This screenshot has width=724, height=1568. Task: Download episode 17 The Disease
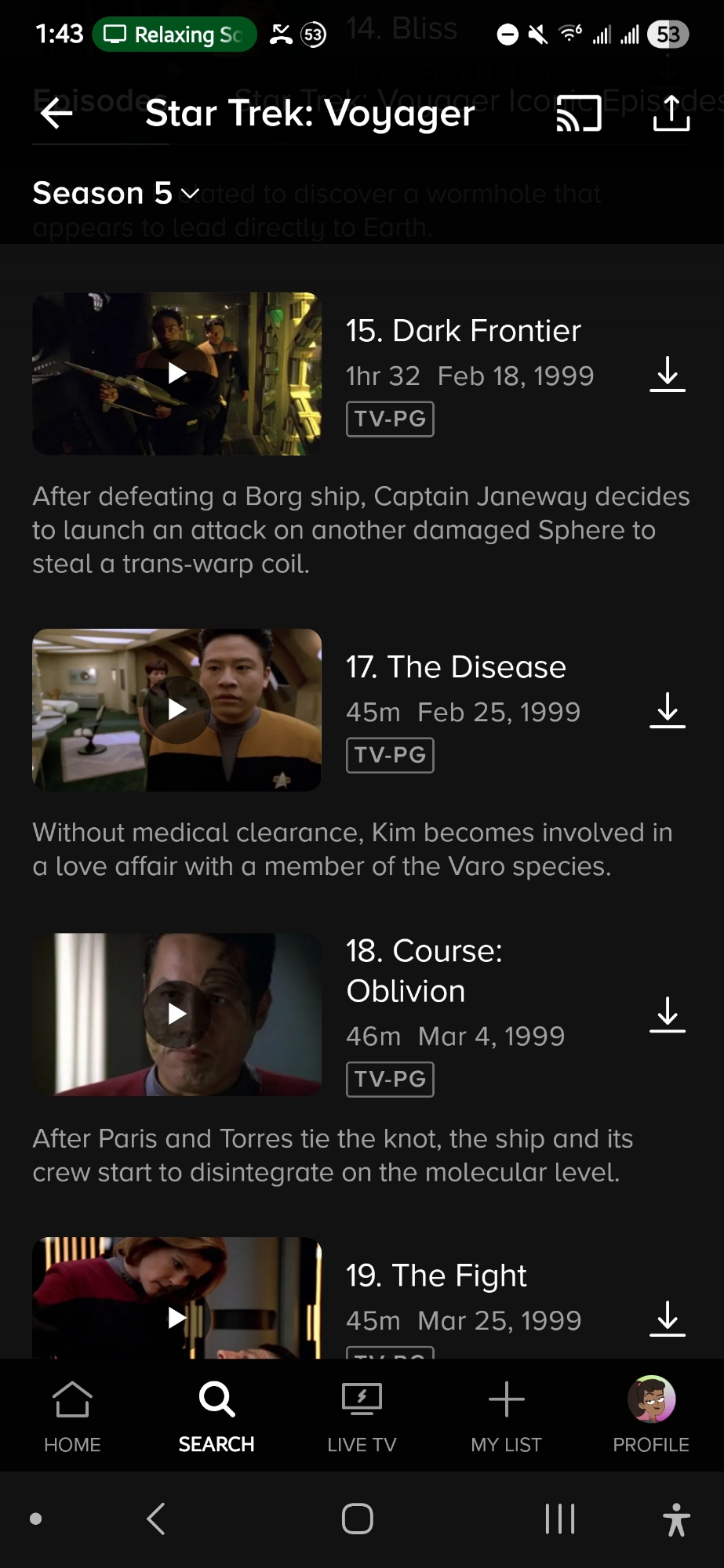tap(668, 710)
